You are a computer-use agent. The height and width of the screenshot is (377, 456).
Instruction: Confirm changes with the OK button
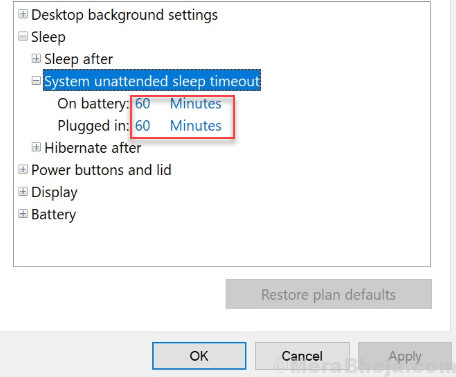(x=199, y=356)
